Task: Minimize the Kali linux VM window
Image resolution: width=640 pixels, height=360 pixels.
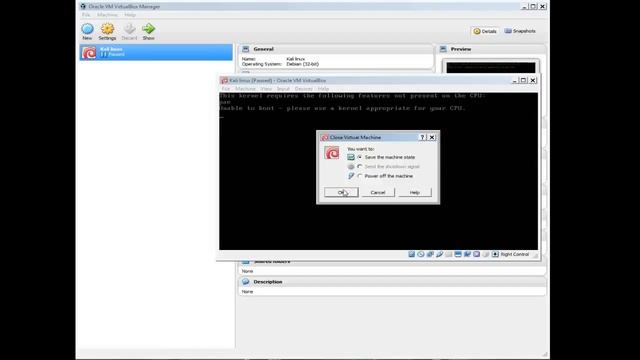Action: pos(515,80)
